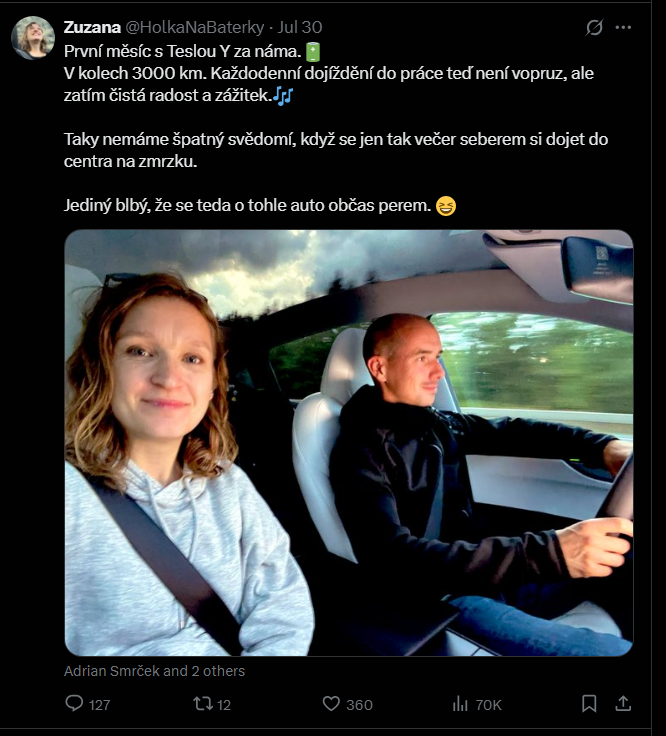This screenshot has width=666, height=736.
Task: Like the post with the heart icon
Action: (x=331, y=704)
